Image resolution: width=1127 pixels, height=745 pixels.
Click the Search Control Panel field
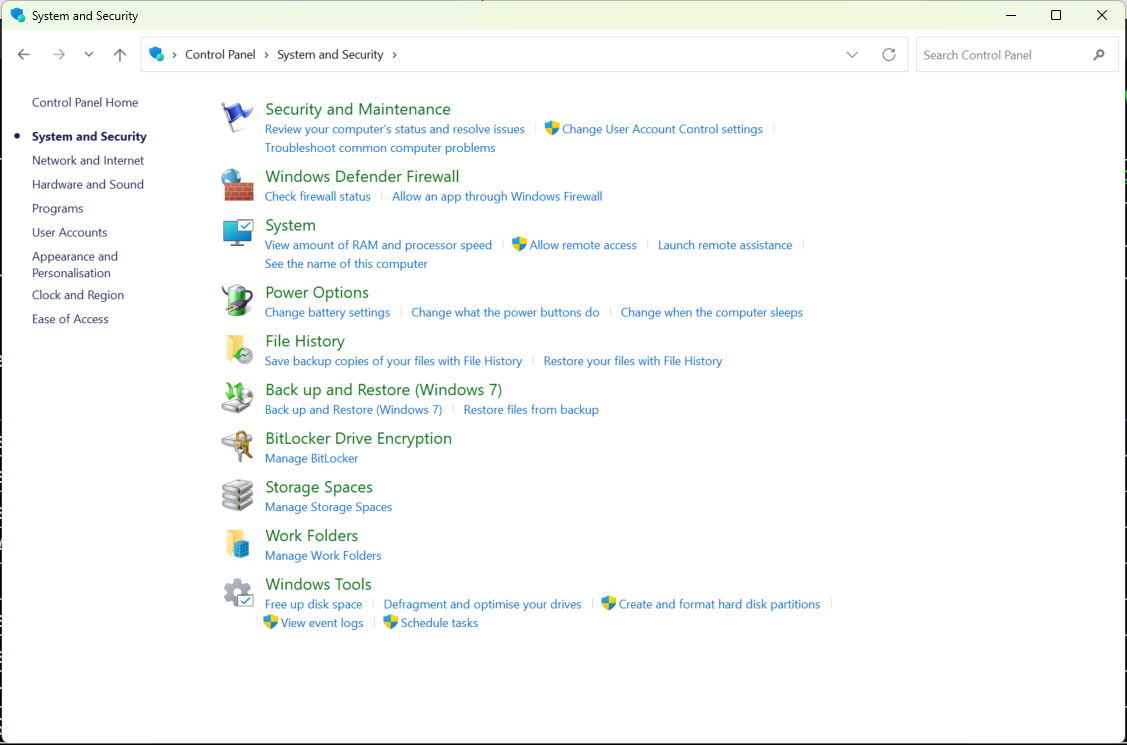[x=1000, y=55]
